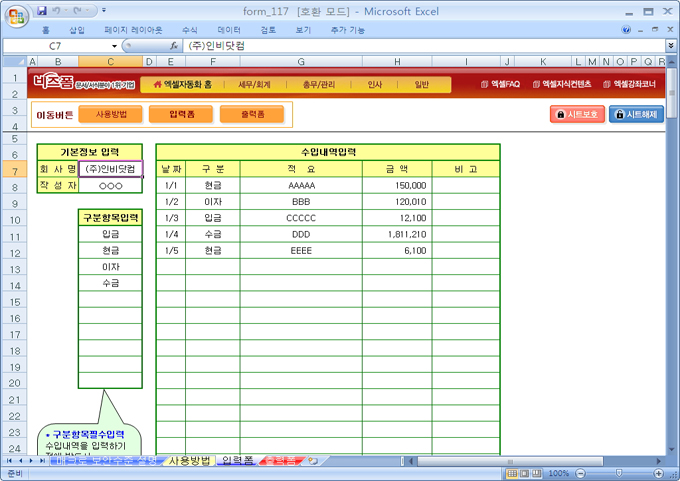Select the 작성자 cell containing ○○○

point(110,185)
